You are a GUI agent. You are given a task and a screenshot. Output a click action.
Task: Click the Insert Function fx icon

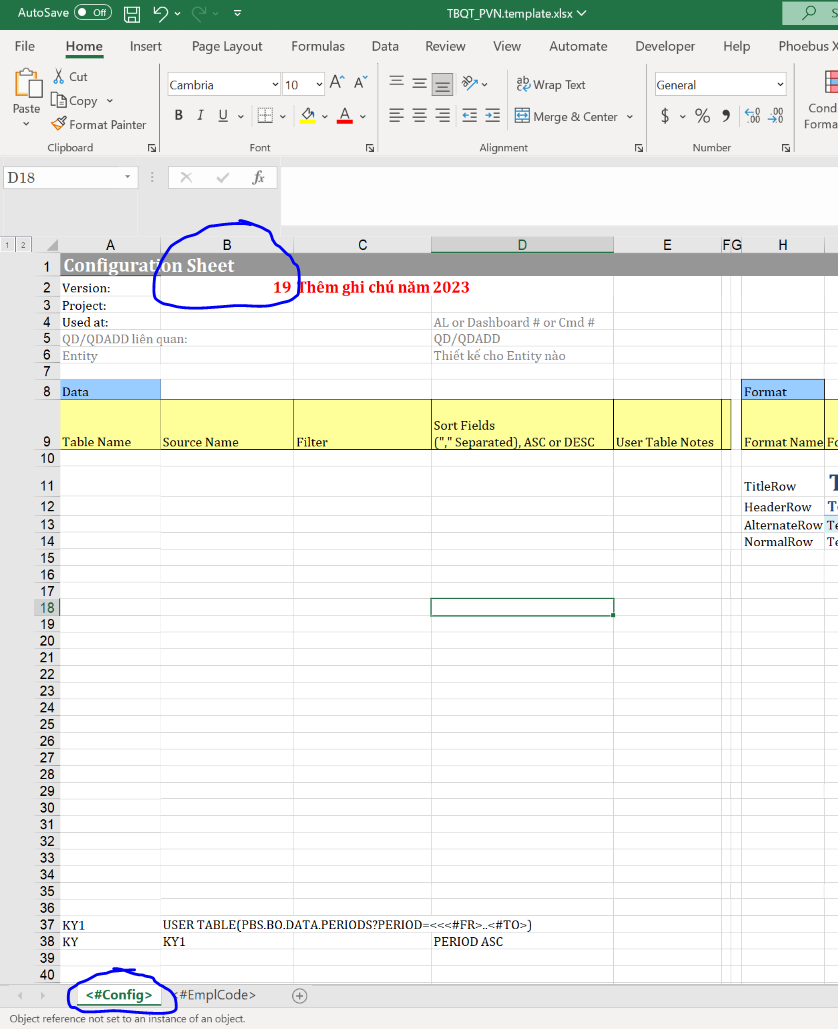point(258,178)
